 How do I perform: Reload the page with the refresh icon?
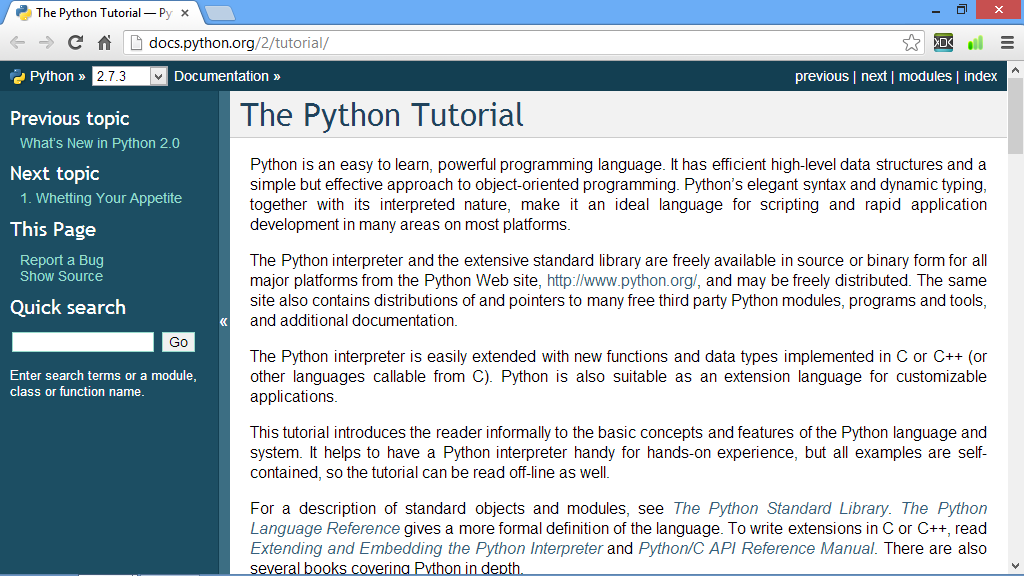[x=76, y=42]
